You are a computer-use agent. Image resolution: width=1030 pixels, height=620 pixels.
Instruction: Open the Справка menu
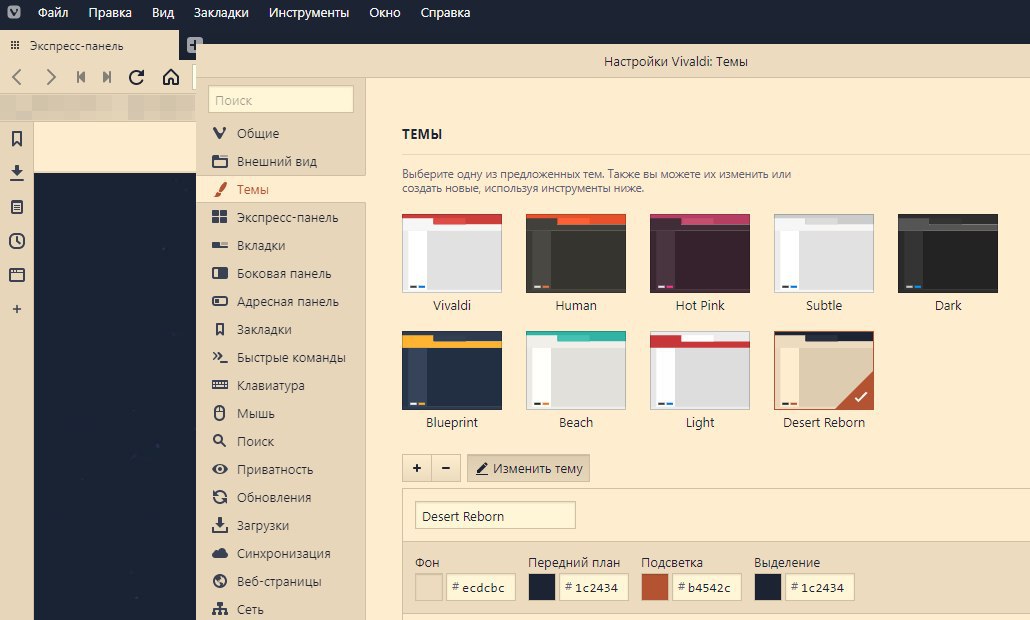pos(445,12)
